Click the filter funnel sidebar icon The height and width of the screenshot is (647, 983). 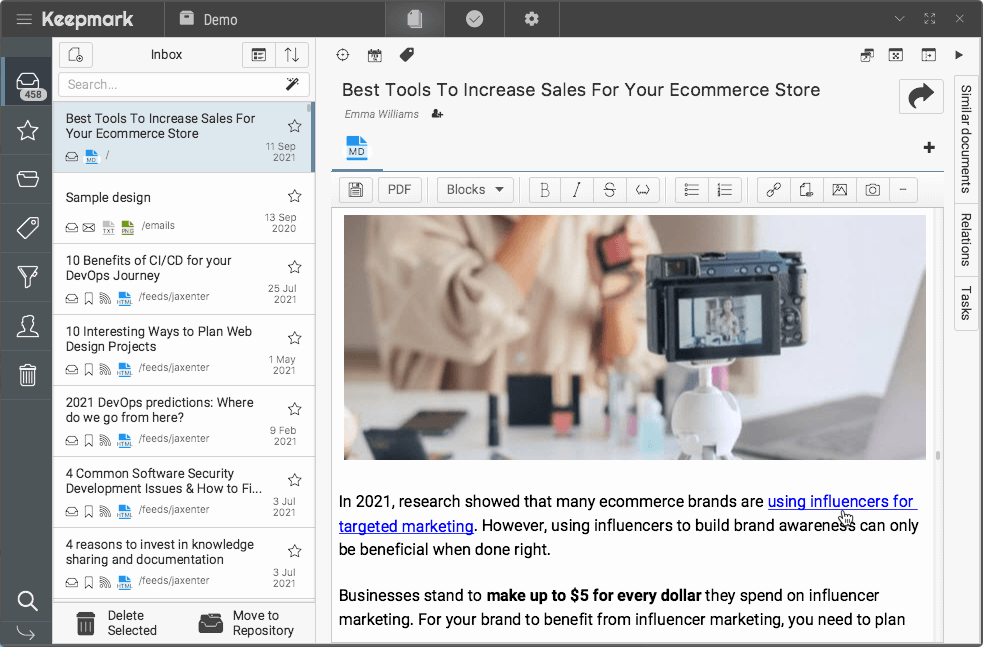[x=27, y=277]
